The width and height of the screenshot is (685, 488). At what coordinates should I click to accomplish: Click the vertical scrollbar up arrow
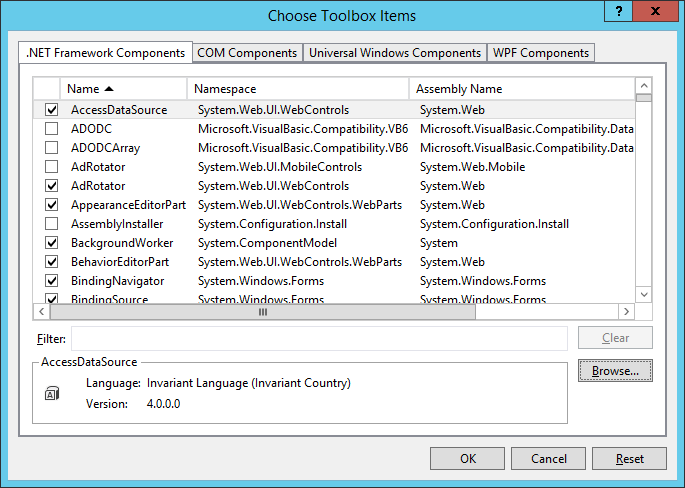[644, 85]
